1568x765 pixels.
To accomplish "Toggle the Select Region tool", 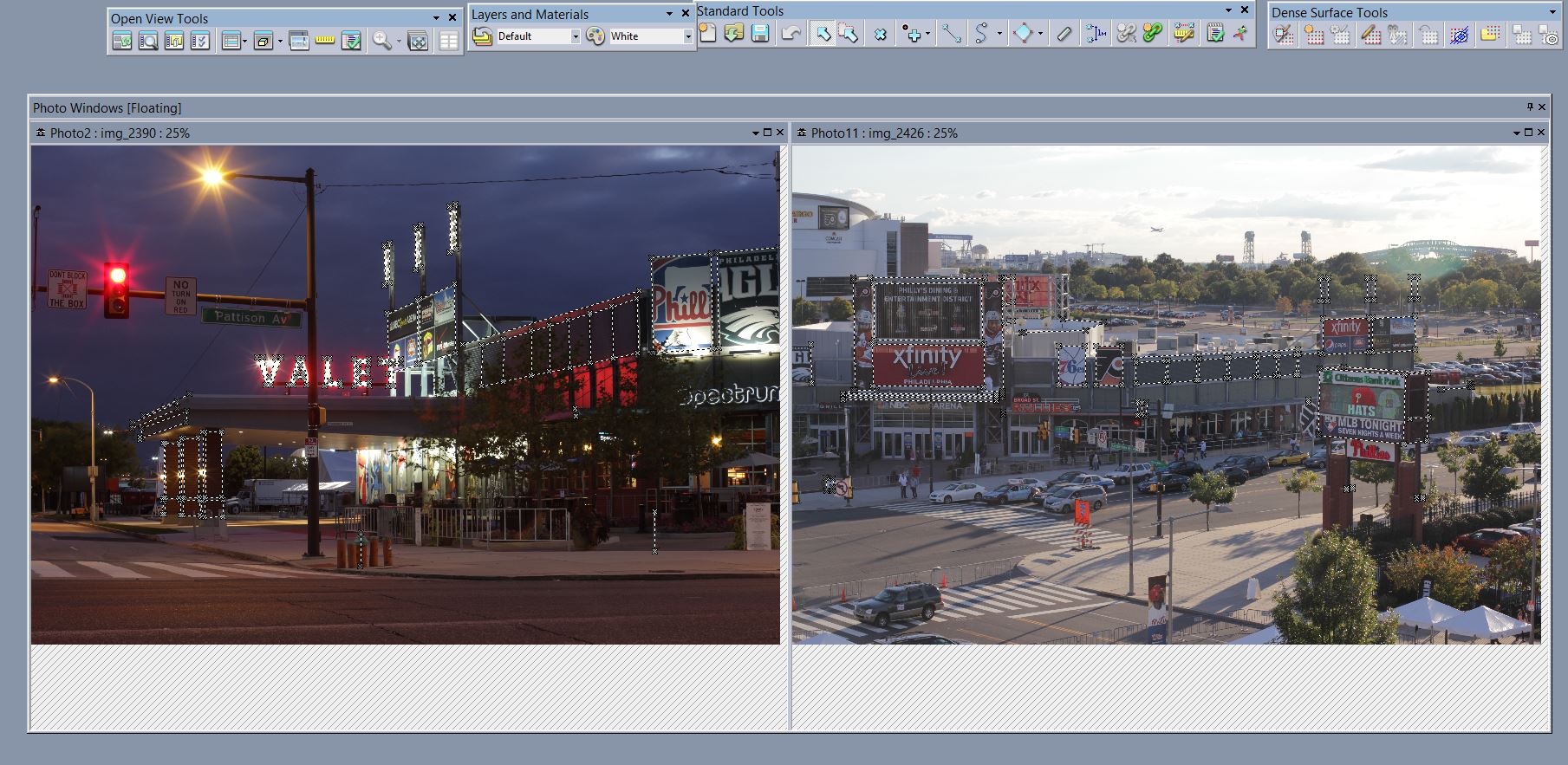I will point(849,34).
